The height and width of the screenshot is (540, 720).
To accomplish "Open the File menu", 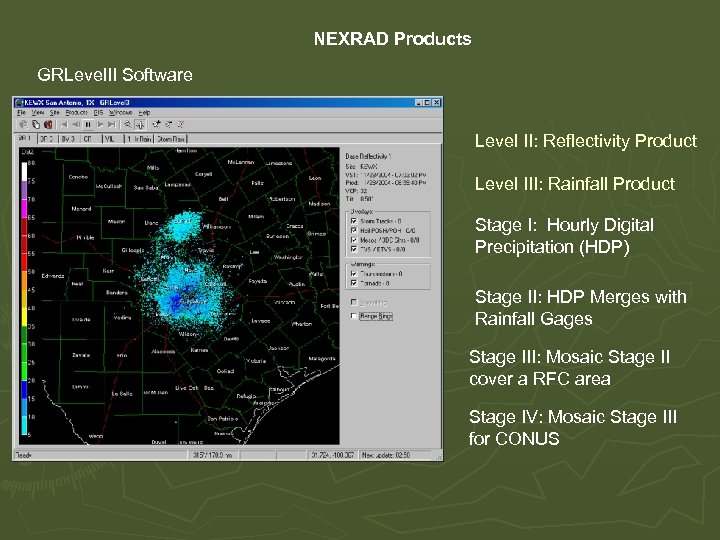I will (x=21, y=112).
